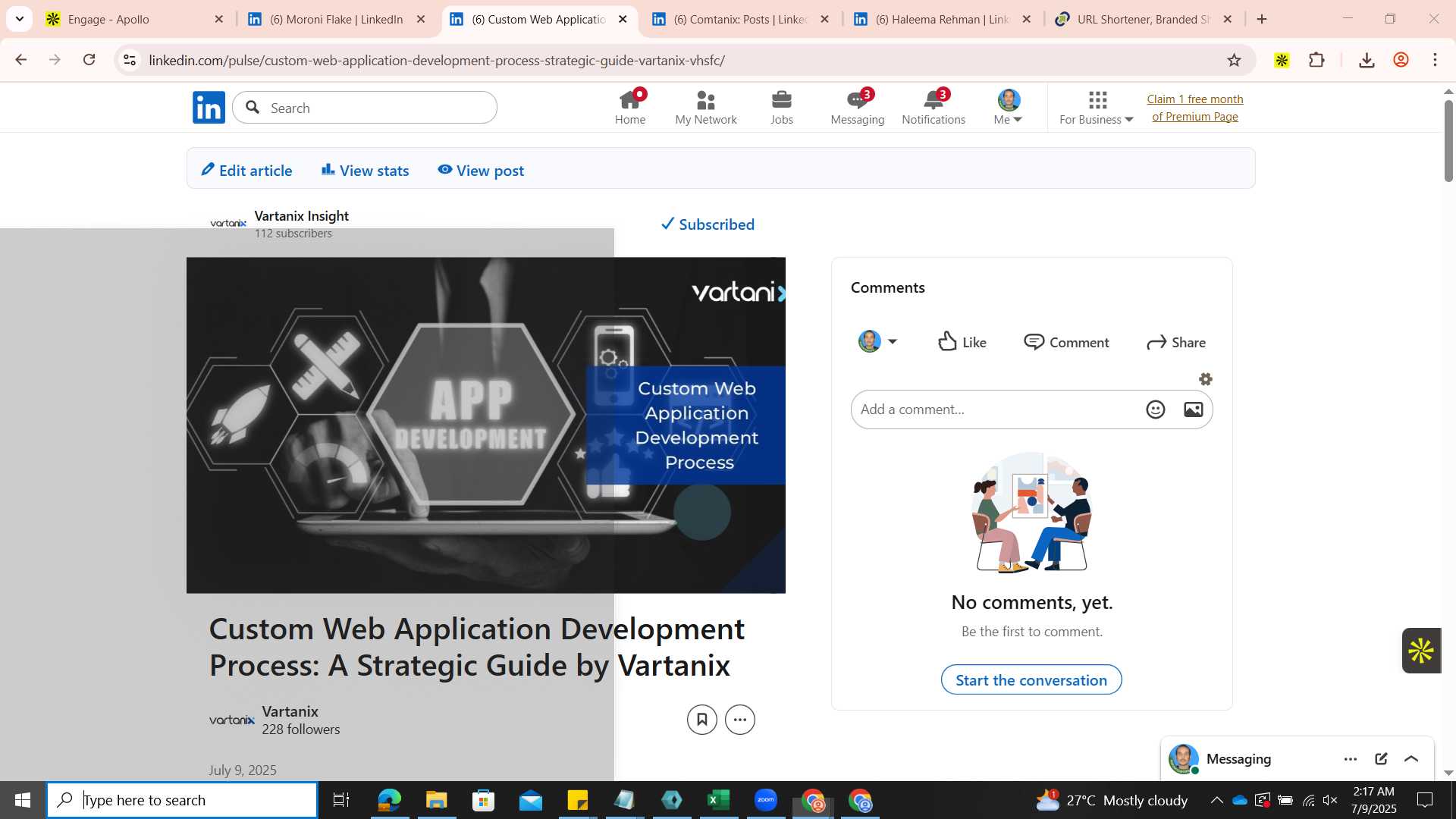Open the tab search dropdown
1456x819 pixels.
[x=19, y=19]
